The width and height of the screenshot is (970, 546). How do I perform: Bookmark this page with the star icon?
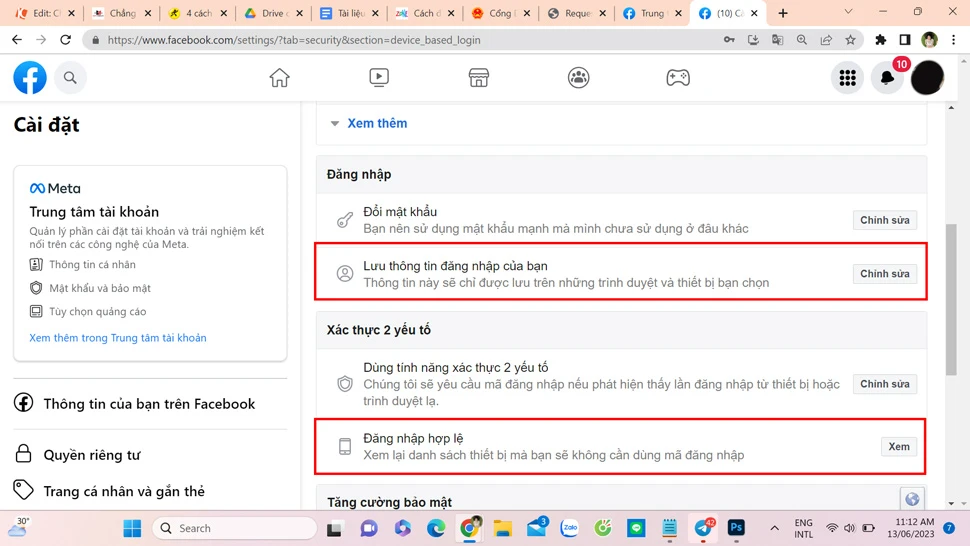click(851, 40)
